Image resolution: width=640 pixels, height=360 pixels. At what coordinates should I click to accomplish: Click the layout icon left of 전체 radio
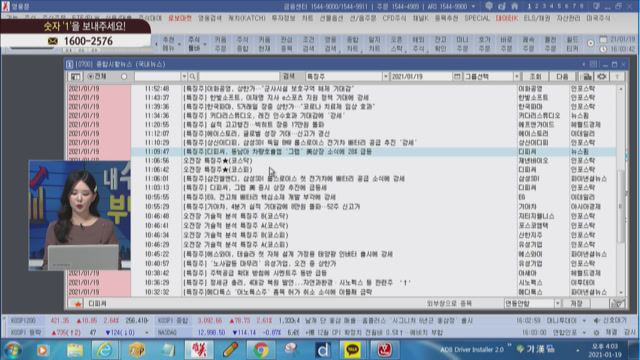tap(76, 76)
